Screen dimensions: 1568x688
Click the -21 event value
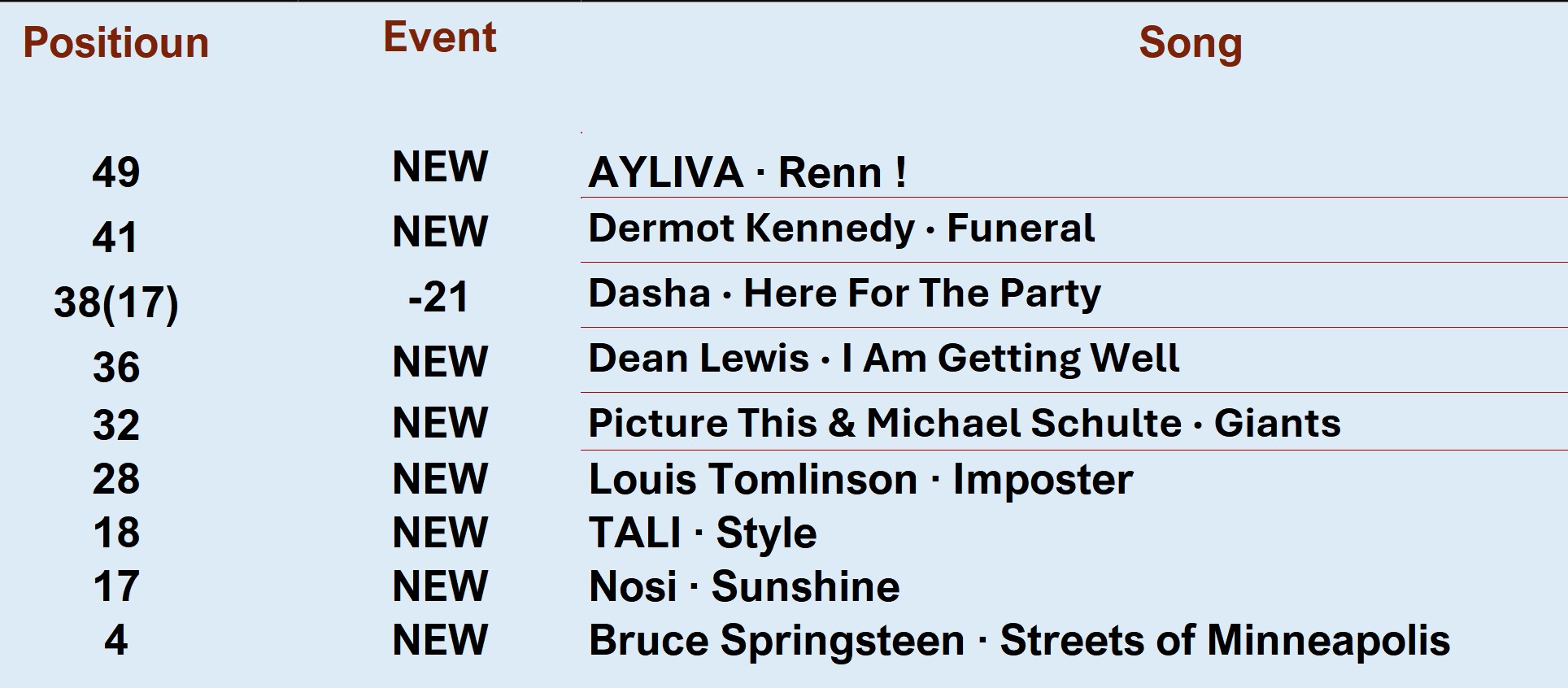[438, 297]
